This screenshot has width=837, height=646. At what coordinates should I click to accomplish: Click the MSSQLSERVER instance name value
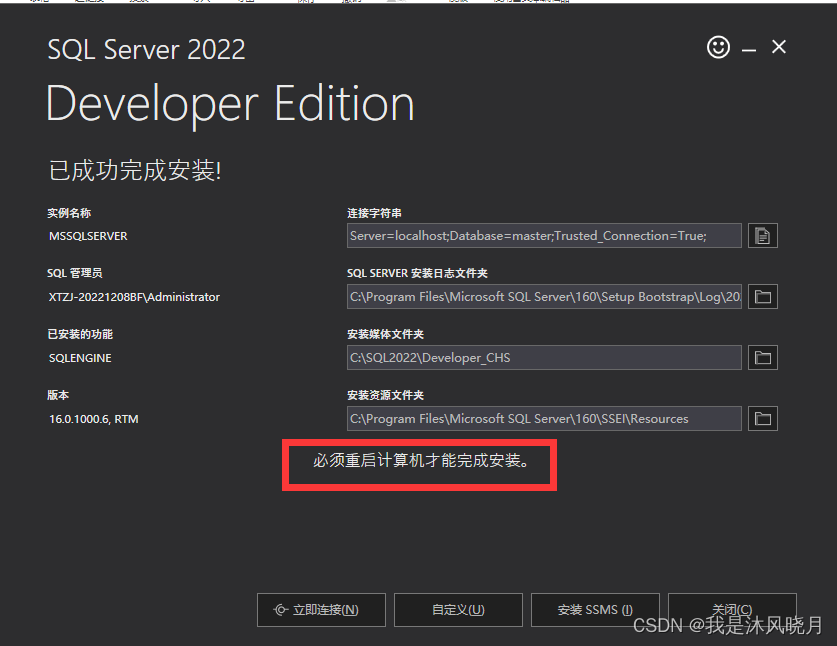(88, 236)
